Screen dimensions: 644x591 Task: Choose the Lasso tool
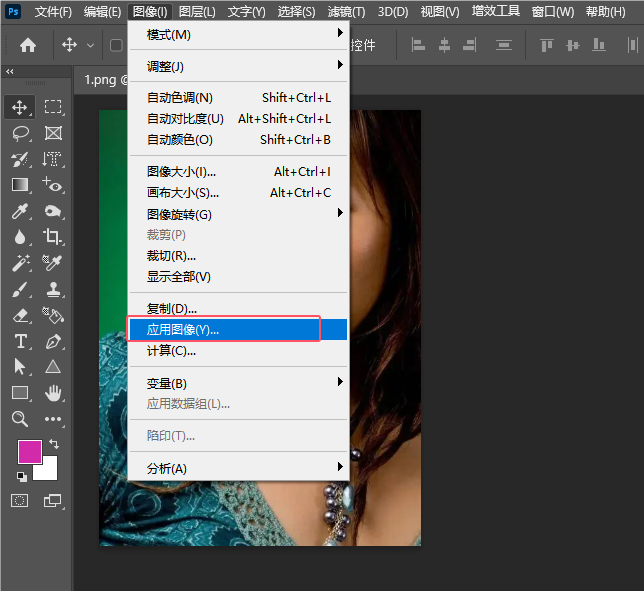tap(20, 133)
